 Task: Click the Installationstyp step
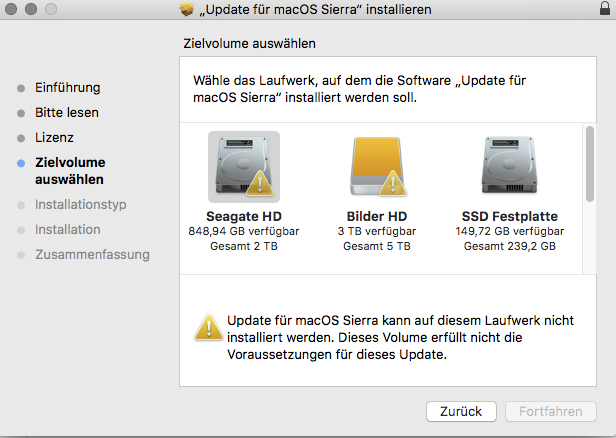[81, 205]
